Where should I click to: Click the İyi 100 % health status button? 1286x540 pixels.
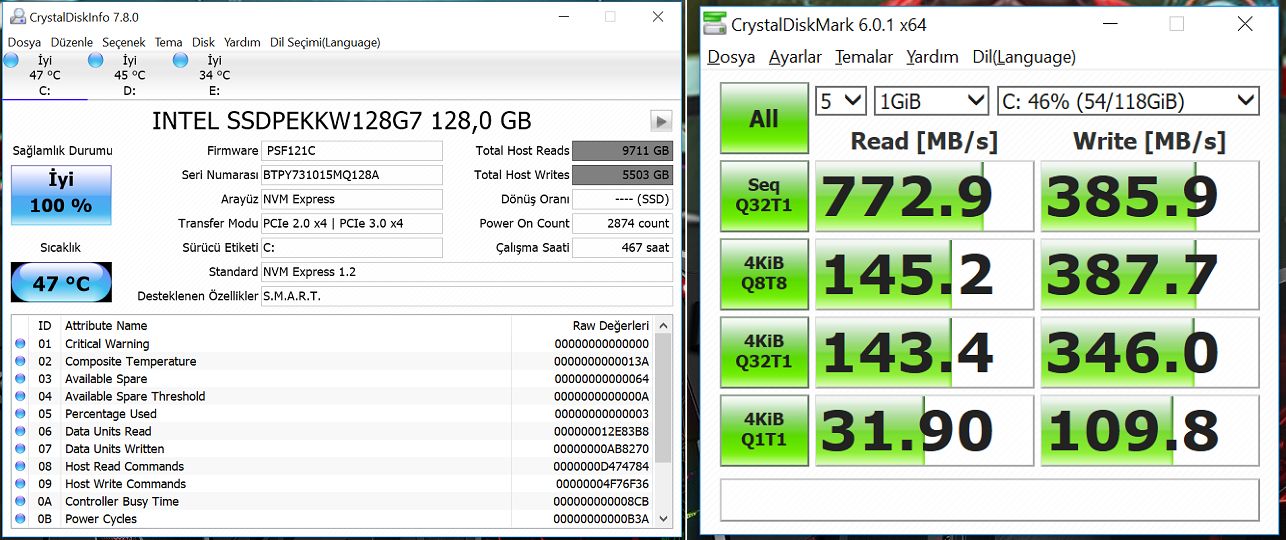coord(61,195)
